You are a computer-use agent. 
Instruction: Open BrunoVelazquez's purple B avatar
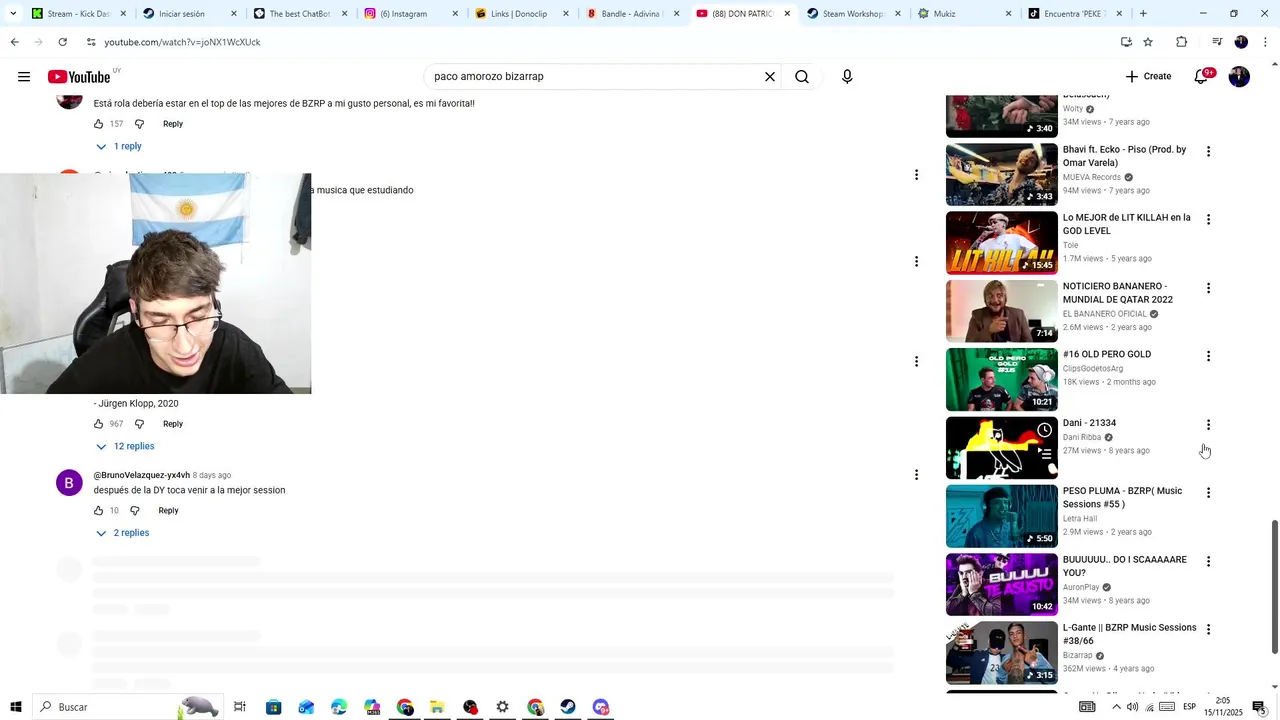[69, 483]
